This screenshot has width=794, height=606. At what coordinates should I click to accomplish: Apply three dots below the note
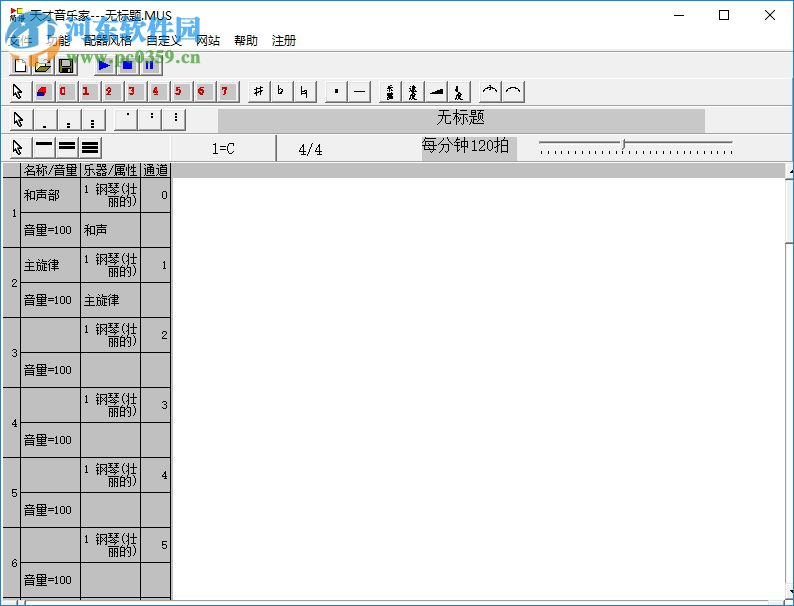[92, 120]
